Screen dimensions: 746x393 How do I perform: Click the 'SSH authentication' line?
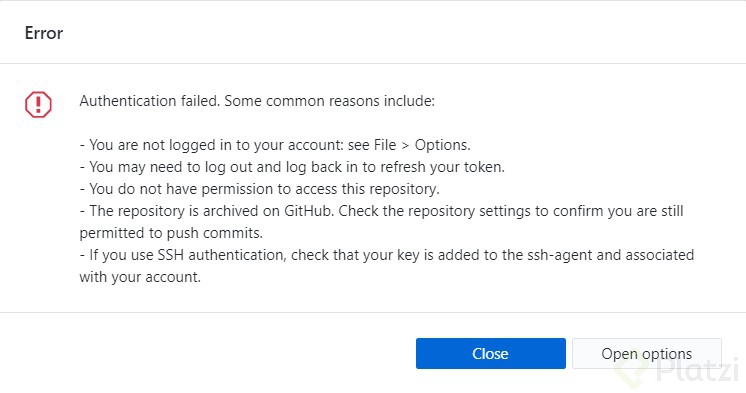pos(387,255)
